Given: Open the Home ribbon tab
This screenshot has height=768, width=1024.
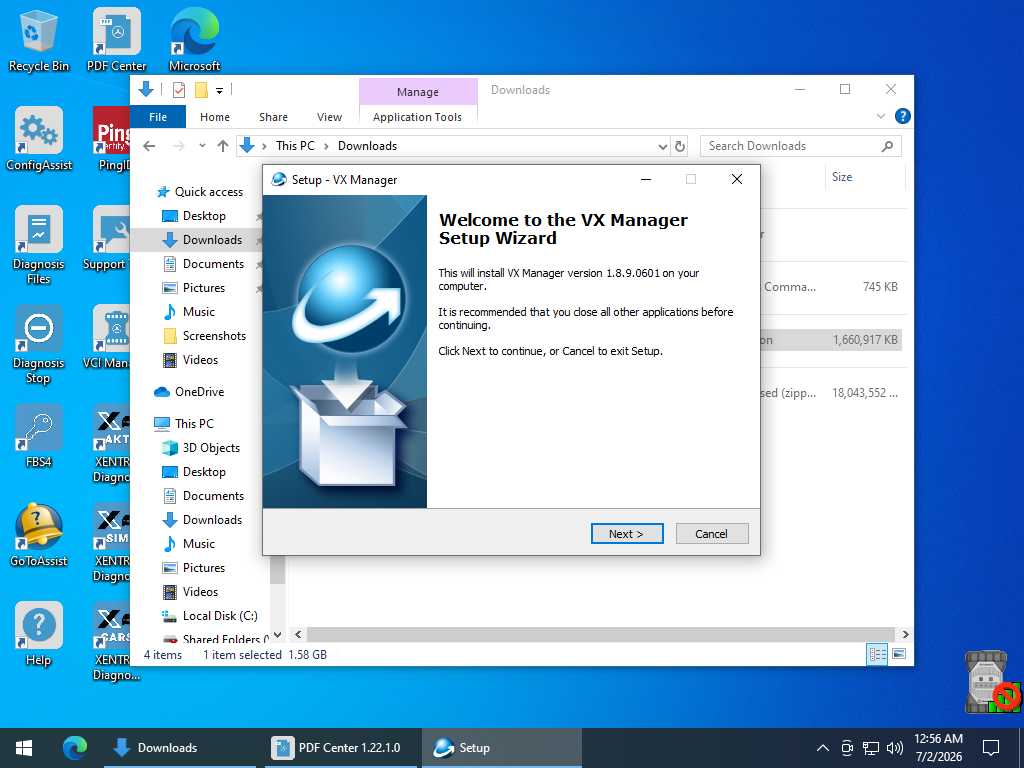Looking at the screenshot, I should pos(215,117).
